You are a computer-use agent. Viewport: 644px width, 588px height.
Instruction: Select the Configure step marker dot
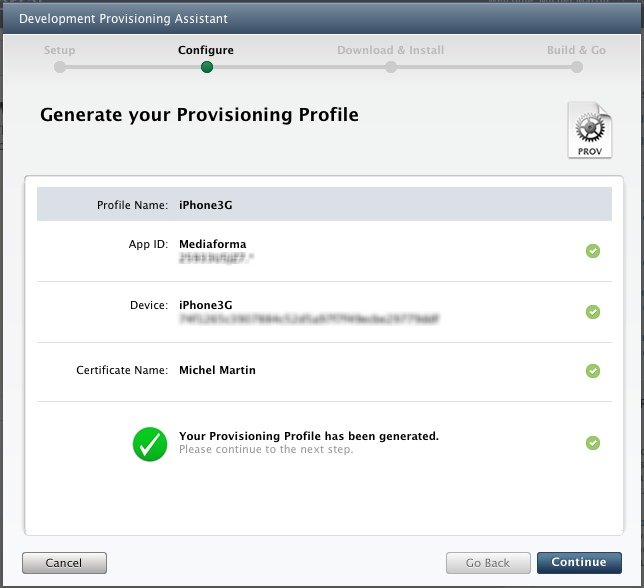pyautogui.click(x=206, y=68)
